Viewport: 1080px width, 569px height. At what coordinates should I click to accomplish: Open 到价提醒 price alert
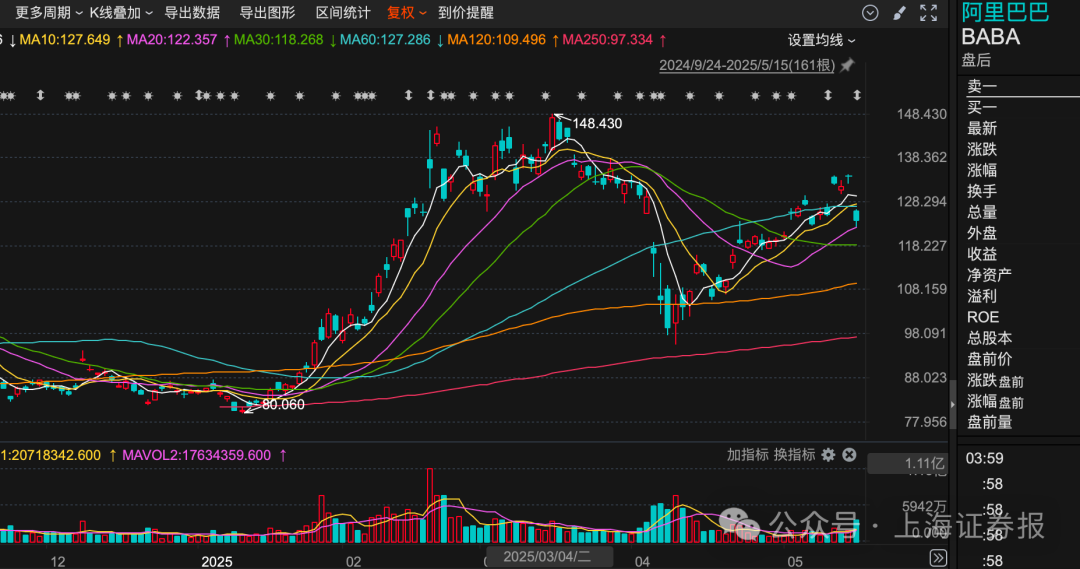pos(466,13)
